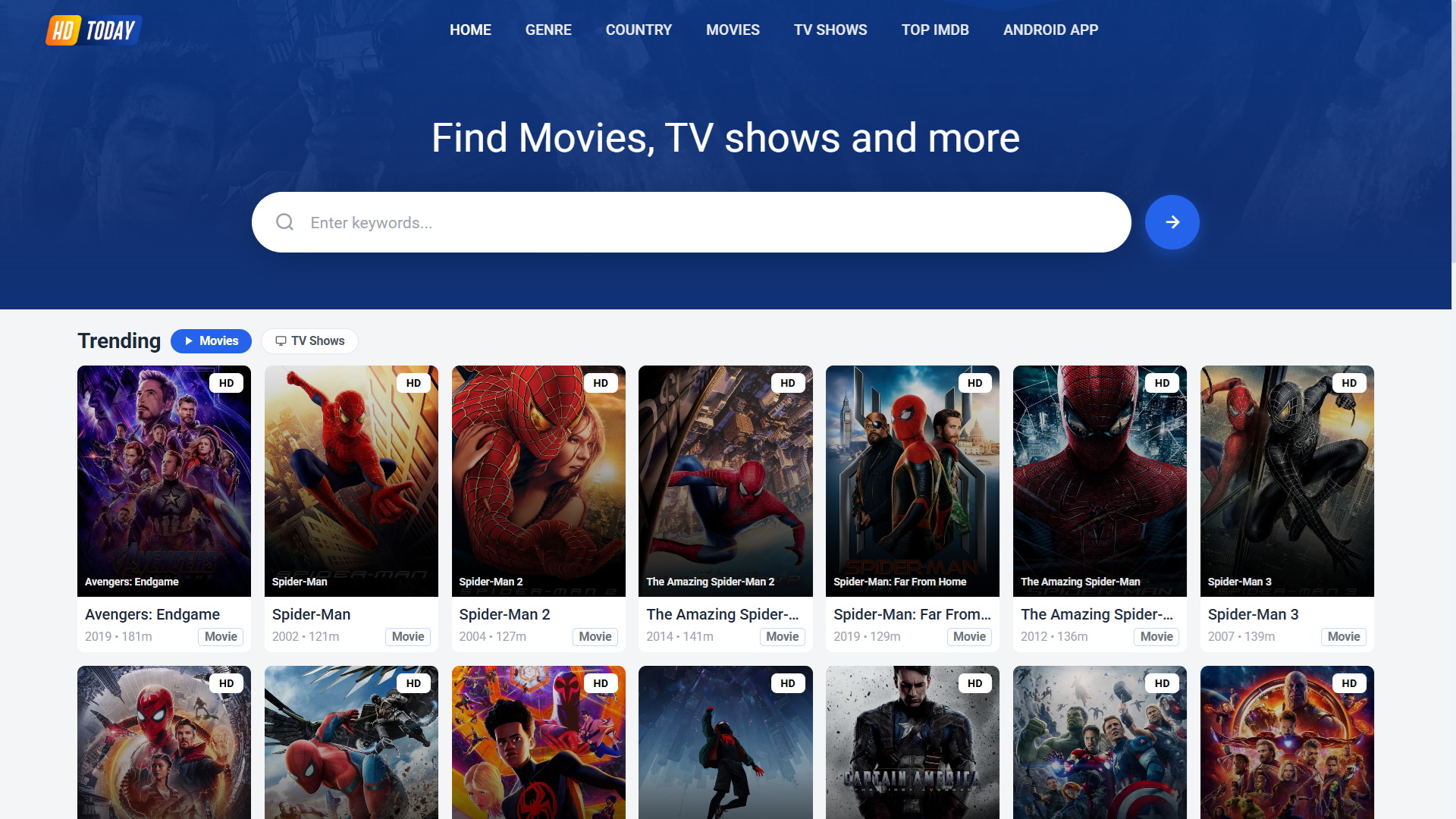
Task: Click the HD badge on Avengers: Endgame poster
Action: pyautogui.click(x=227, y=383)
